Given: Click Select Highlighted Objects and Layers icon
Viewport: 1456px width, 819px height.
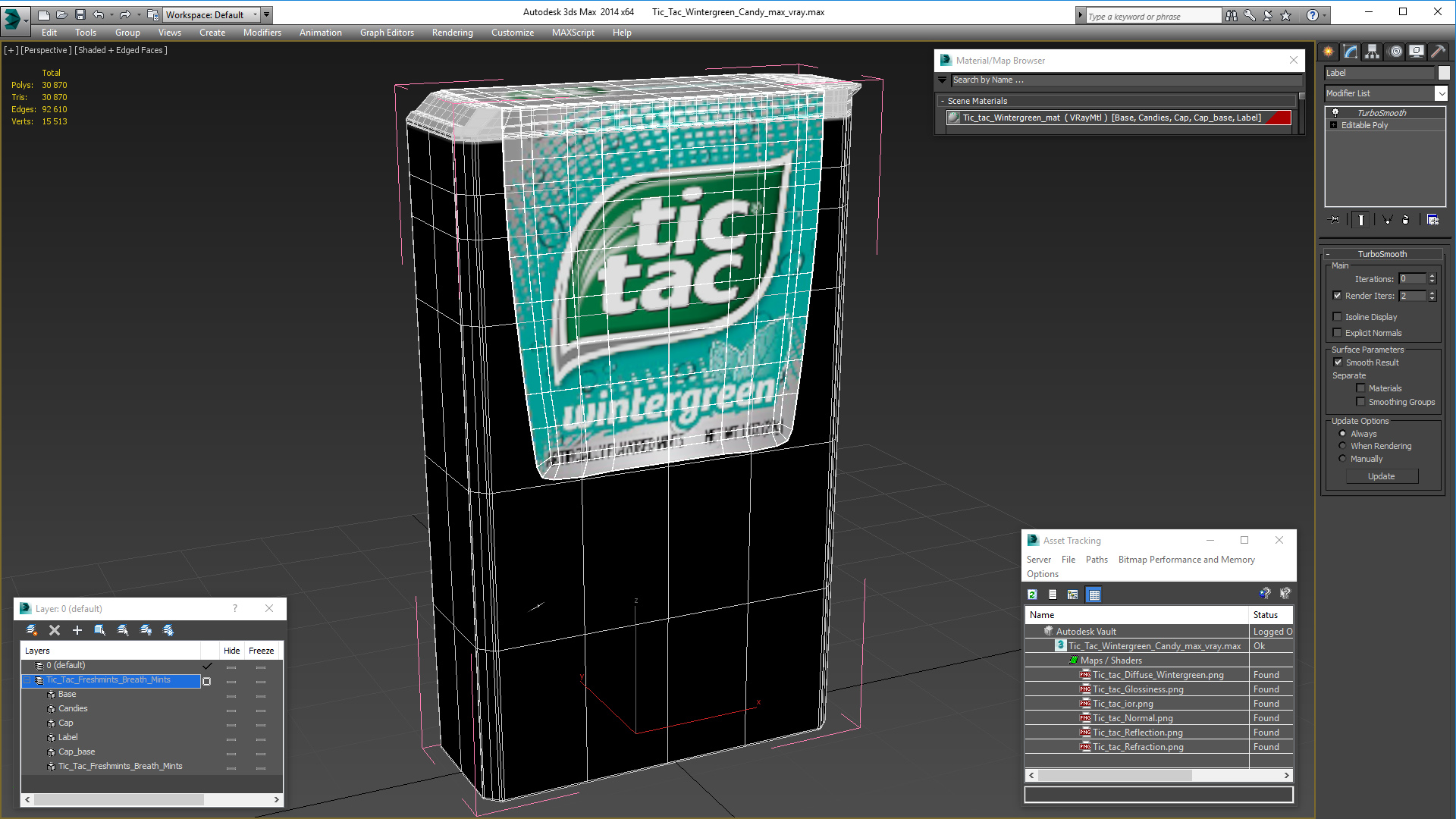Looking at the screenshot, I should [x=100, y=630].
